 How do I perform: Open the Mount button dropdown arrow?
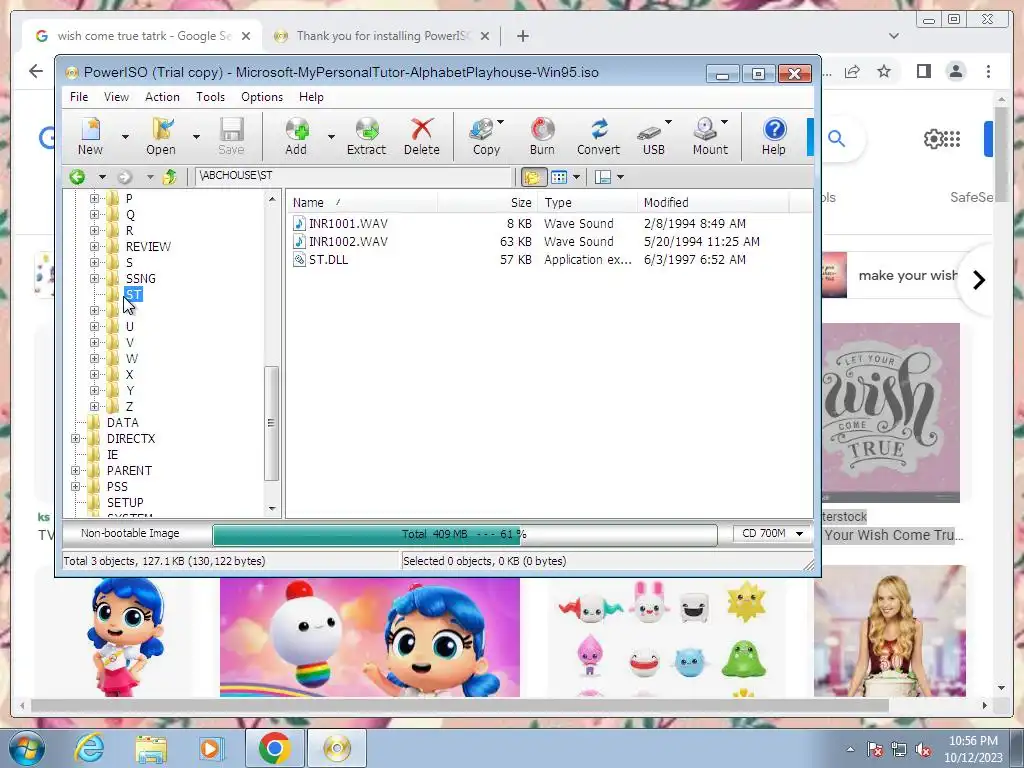724,122
